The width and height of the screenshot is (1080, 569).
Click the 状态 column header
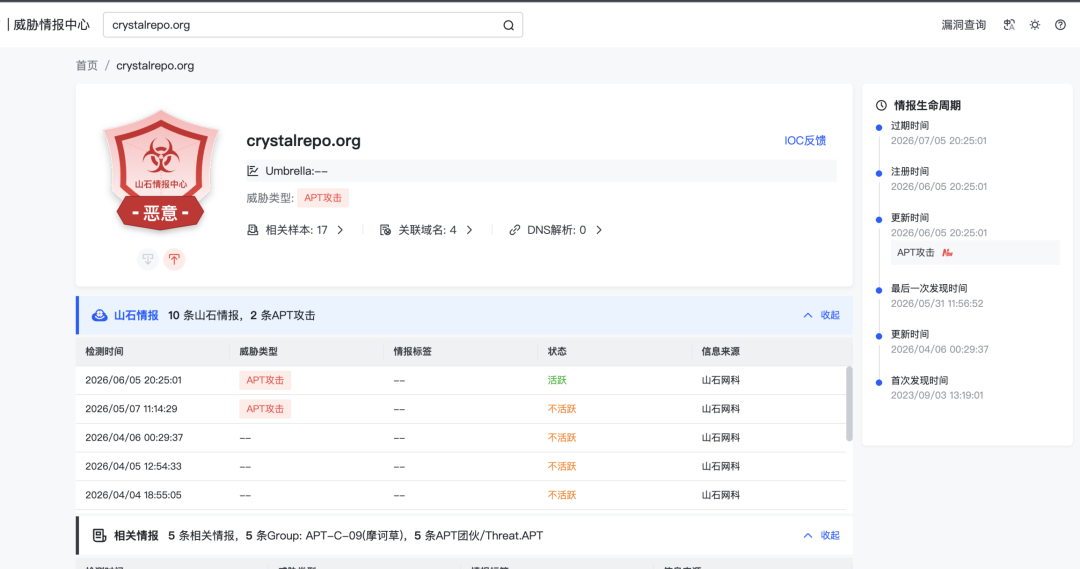point(557,351)
